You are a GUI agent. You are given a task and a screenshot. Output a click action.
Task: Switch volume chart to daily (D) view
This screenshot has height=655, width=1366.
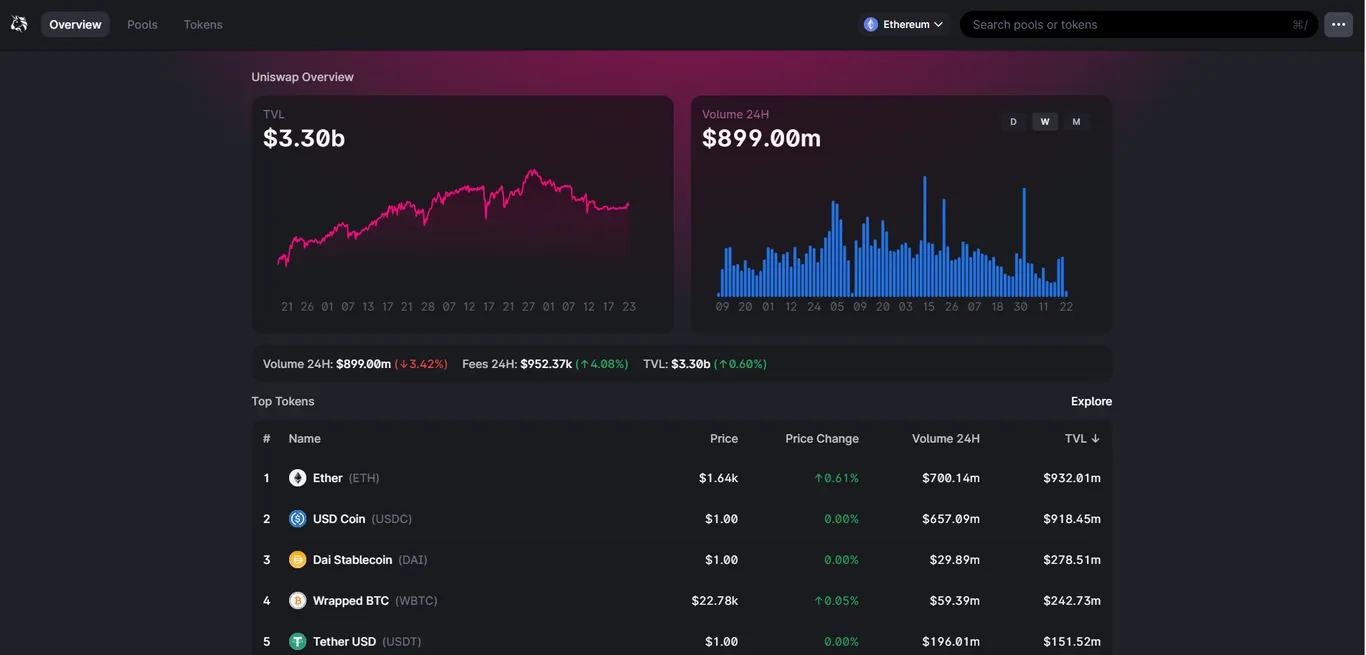[x=1013, y=122]
